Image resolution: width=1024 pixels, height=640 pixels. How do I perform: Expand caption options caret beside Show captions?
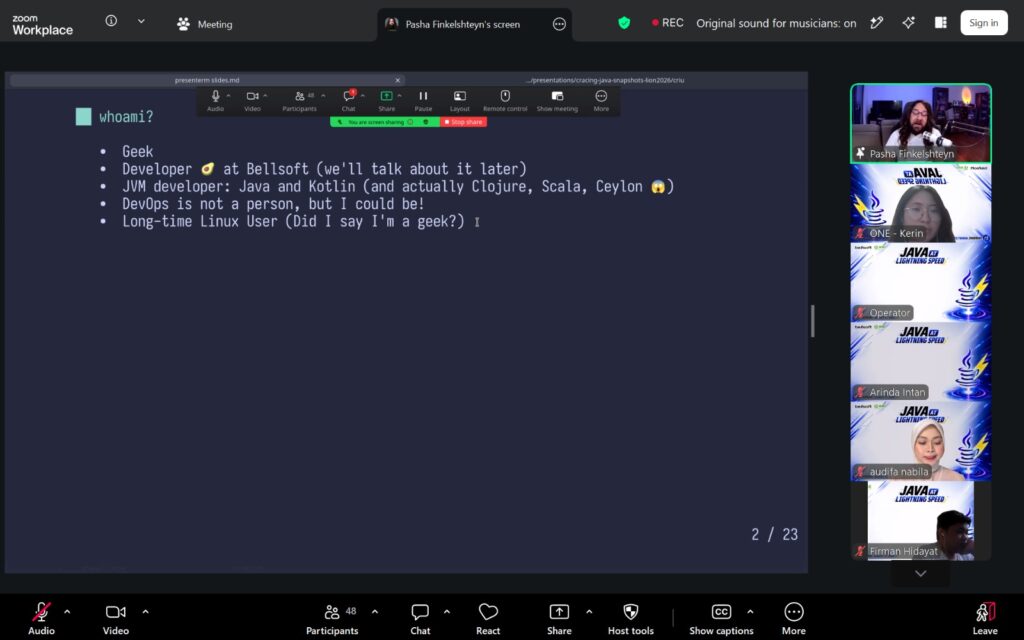click(750, 612)
